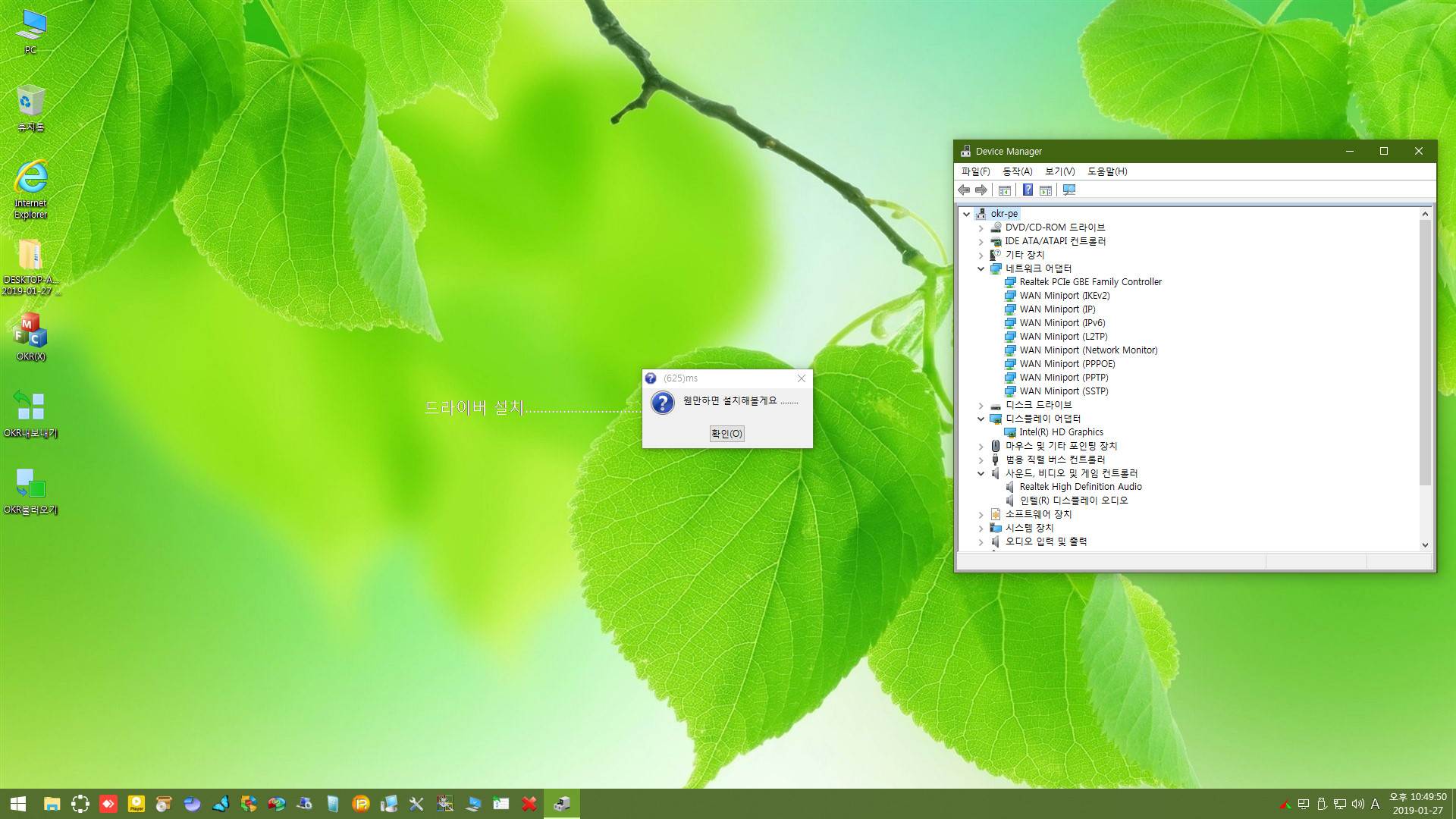Launch the yellow Player taskbar icon

click(136, 804)
